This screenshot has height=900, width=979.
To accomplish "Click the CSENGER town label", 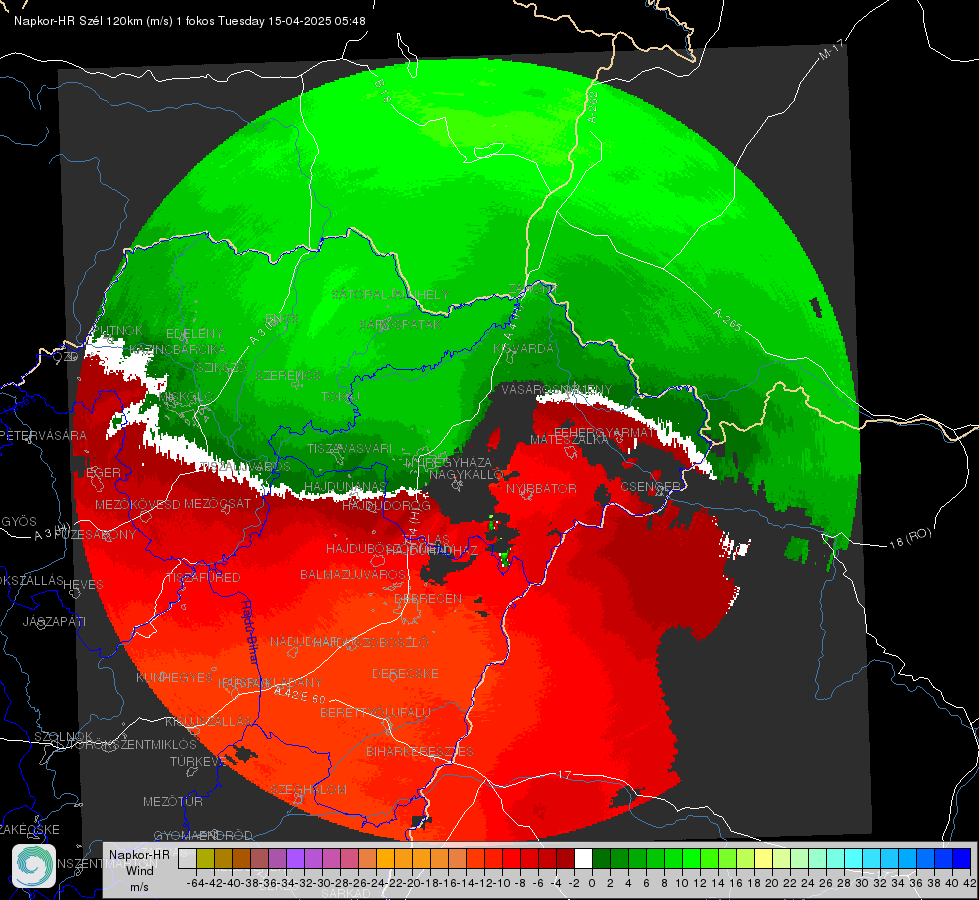I will [x=650, y=486].
